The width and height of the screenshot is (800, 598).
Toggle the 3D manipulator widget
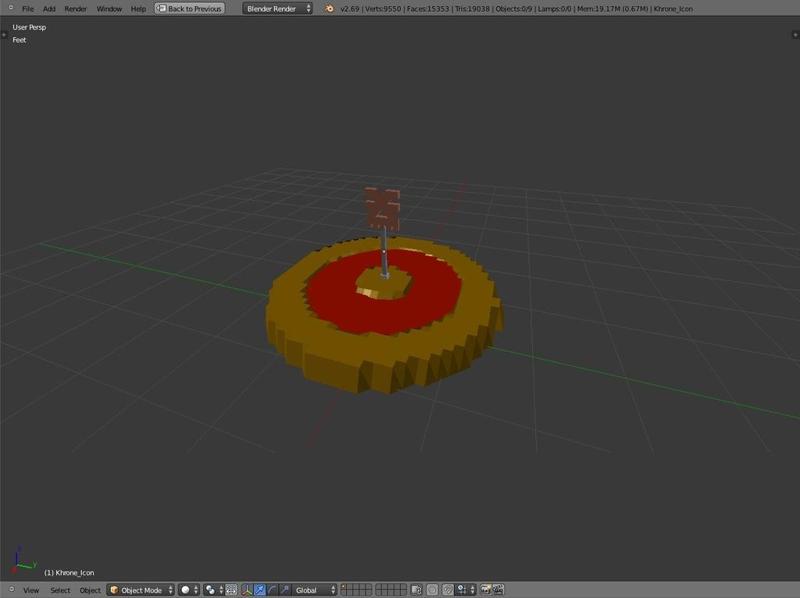pyautogui.click(x=247, y=590)
